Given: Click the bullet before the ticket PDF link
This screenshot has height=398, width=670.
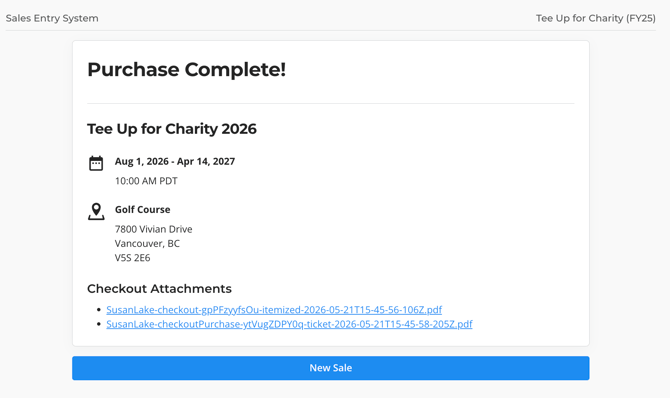Looking at the screenshot, I should coord(99,324).
